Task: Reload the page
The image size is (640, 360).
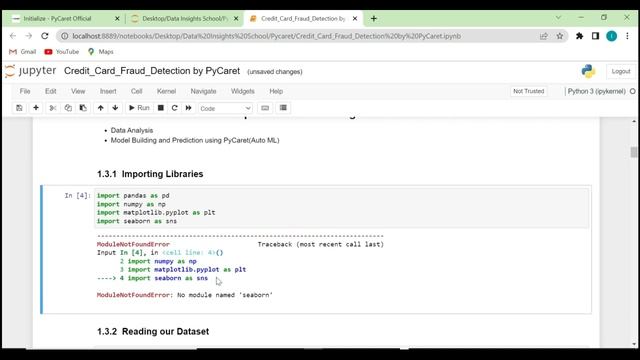Action: (x=45, y=36)
